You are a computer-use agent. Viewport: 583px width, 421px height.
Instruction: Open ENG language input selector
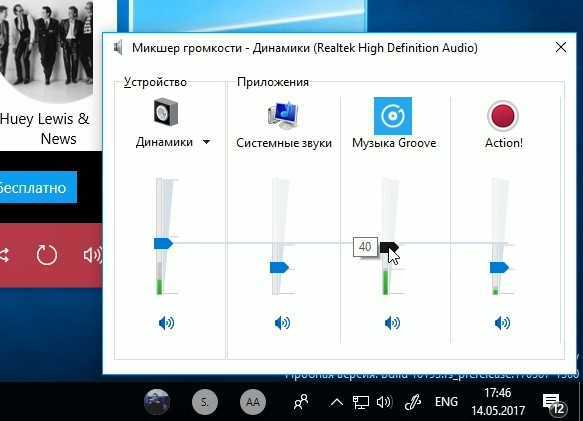point(446,402)
